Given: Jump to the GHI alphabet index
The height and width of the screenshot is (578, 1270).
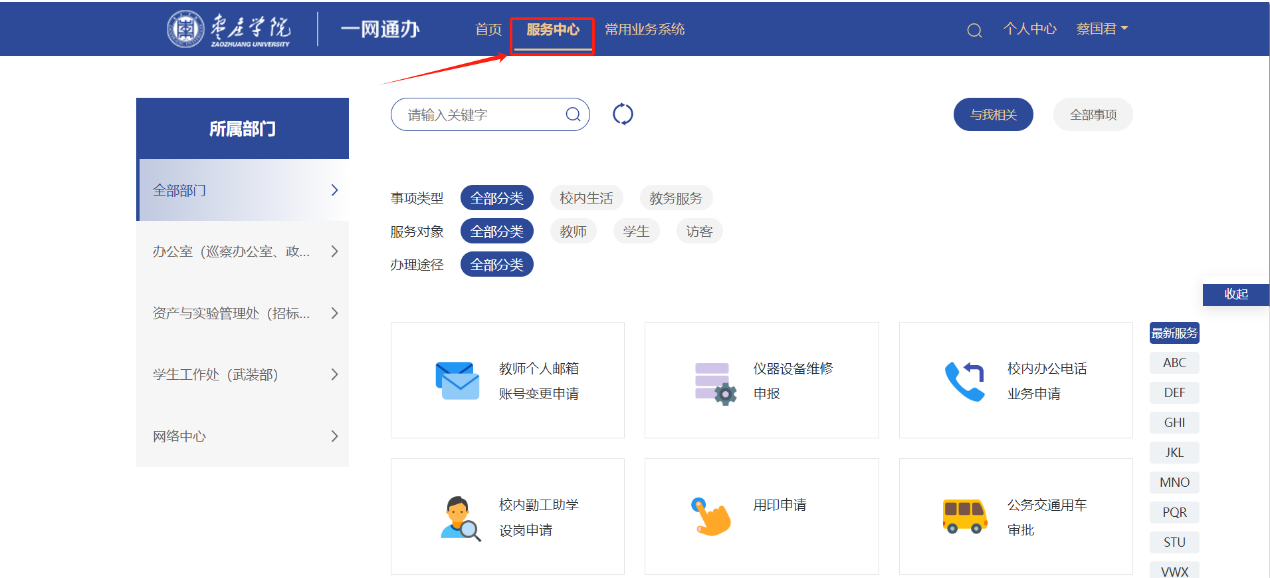Looking at the screenshot, I should [x=1174, y=422].
